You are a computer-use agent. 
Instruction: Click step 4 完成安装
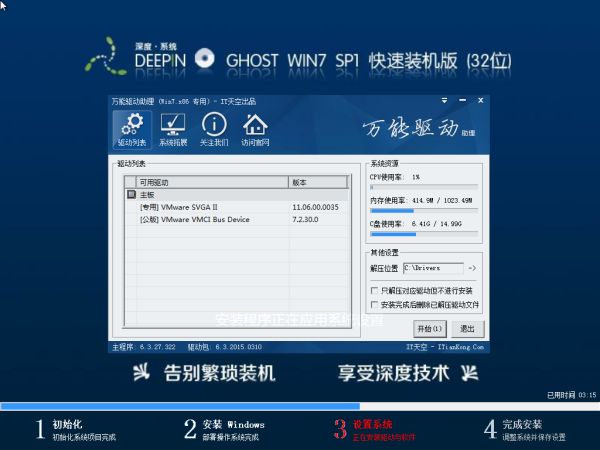point(525,430)
